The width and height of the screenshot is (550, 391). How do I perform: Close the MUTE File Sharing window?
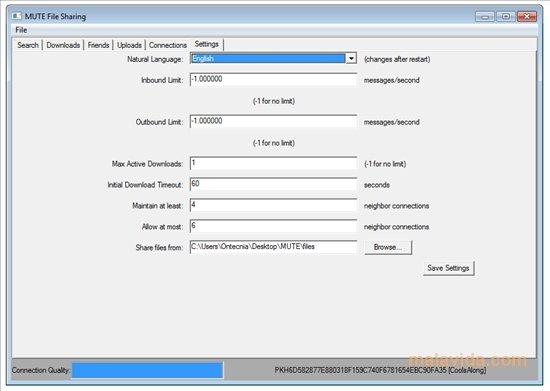point(527,16)
